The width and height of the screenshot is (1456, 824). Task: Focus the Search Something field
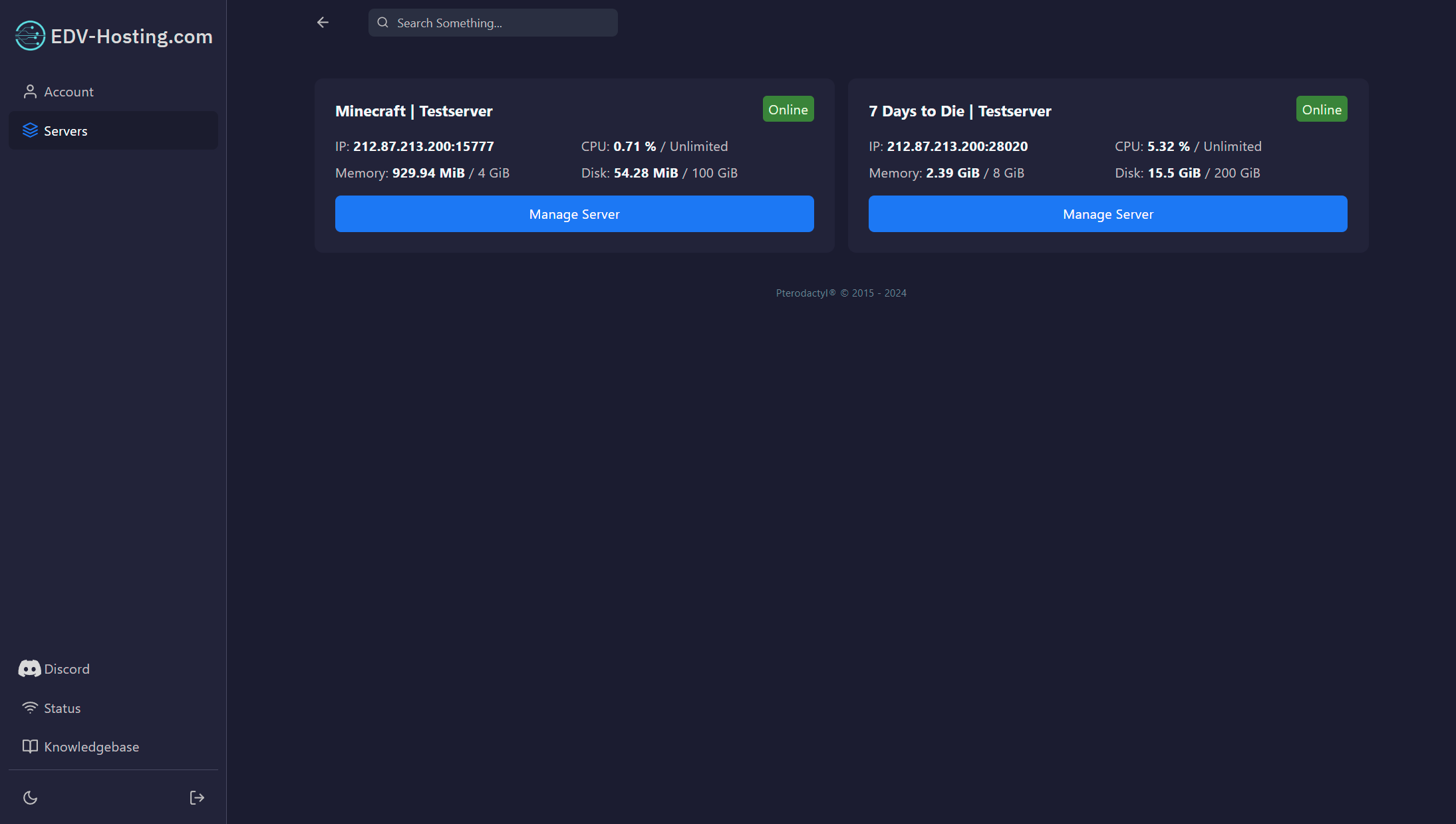pyautogui.click(x=493, y=23)
